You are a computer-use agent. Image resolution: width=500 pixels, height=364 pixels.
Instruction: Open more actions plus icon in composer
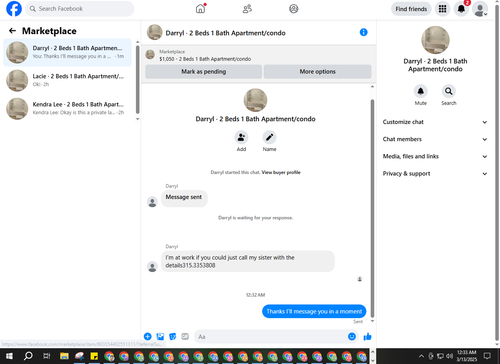[148, 337]
